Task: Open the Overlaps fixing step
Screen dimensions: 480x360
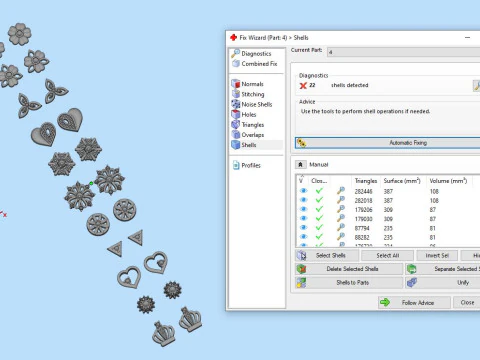Action: 248,135
